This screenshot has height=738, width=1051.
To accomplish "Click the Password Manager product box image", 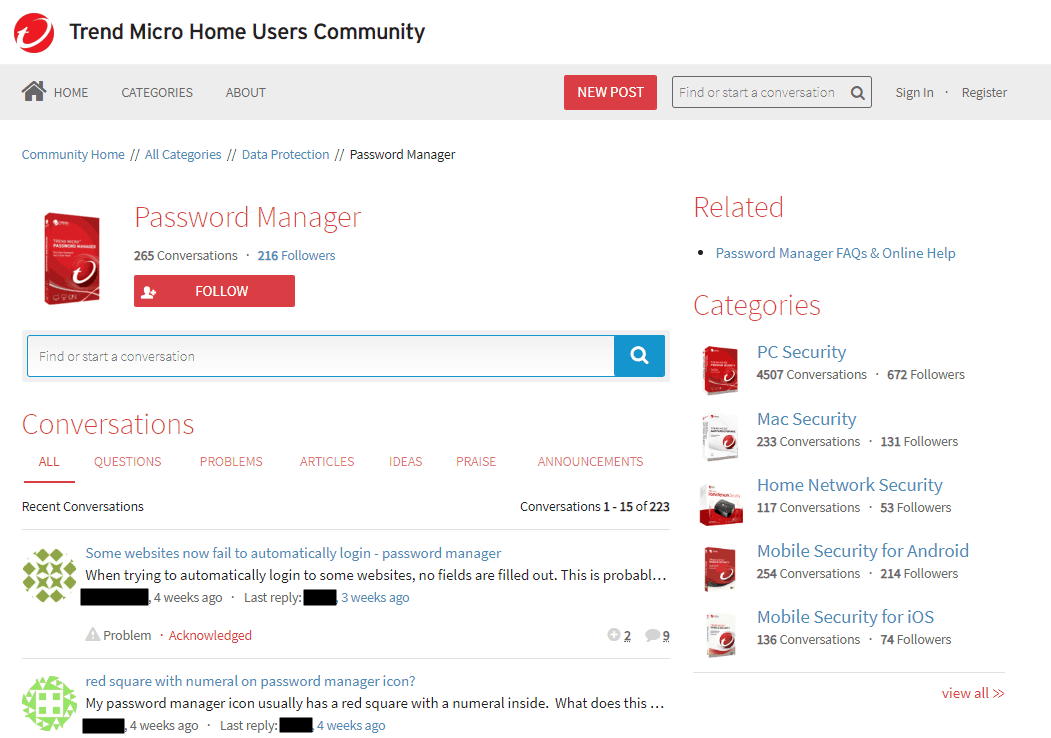I will (x=72, y=256).
